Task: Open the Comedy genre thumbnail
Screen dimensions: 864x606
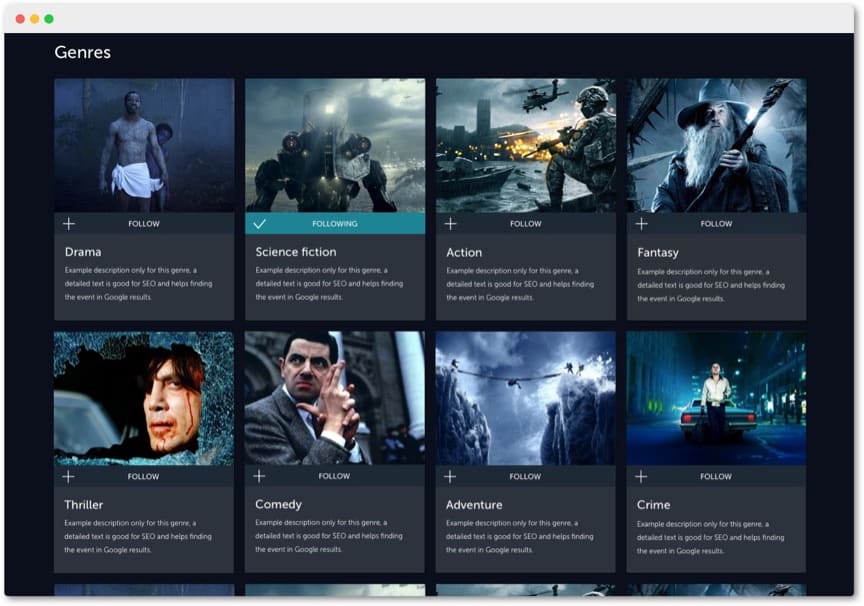Action: tap(334, 398)
